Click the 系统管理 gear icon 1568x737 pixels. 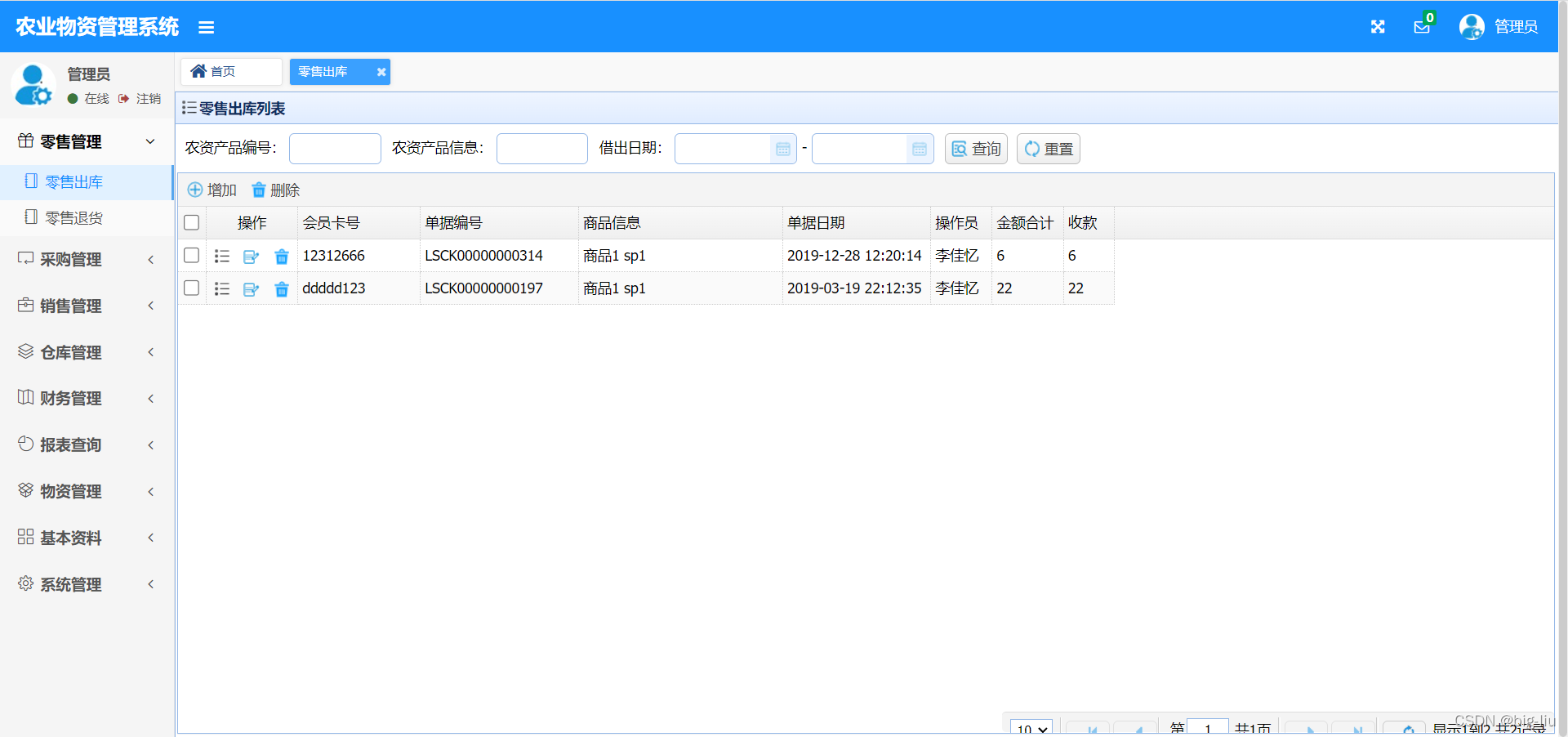click(x=26, y=583)
